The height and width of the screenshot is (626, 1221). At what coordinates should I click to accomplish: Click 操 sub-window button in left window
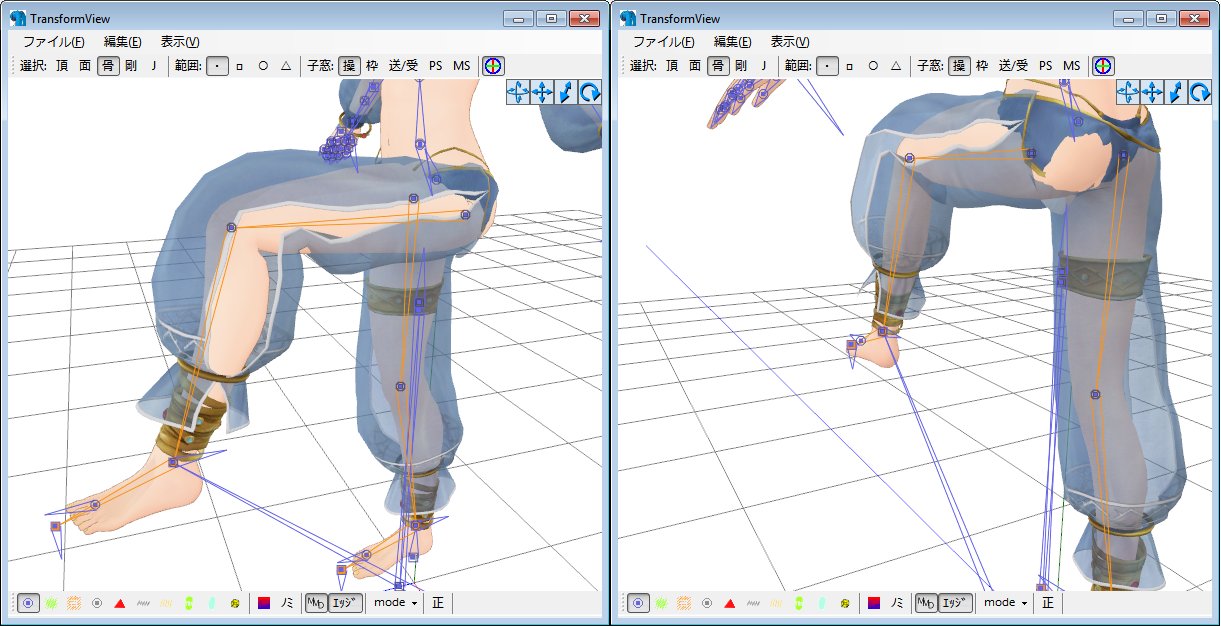click(x=349, y=66)
